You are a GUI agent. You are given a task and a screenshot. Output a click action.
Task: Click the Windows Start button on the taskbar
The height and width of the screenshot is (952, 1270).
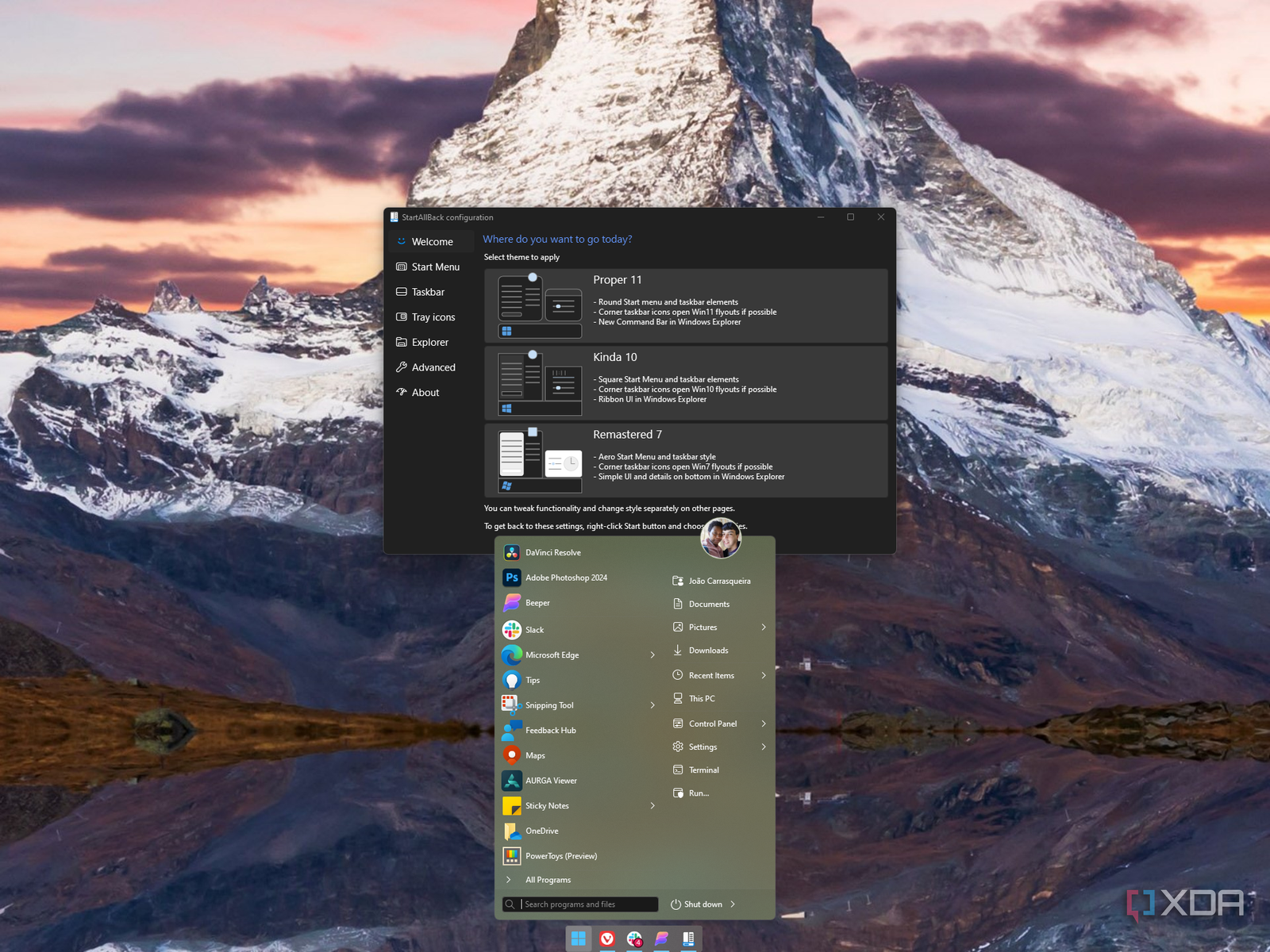pos(579,939)
